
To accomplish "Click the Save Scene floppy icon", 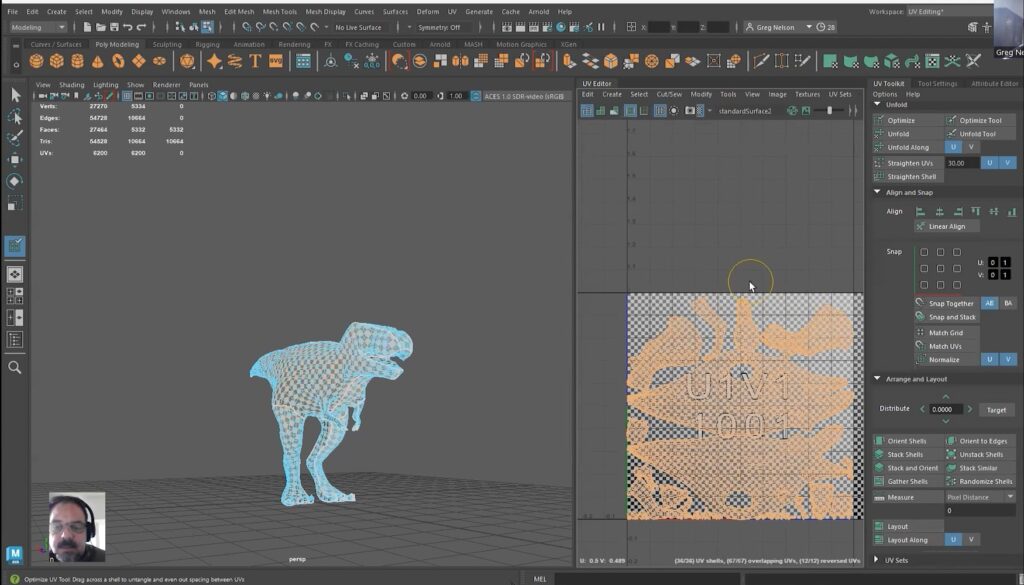I will click(x=114, y=27).
